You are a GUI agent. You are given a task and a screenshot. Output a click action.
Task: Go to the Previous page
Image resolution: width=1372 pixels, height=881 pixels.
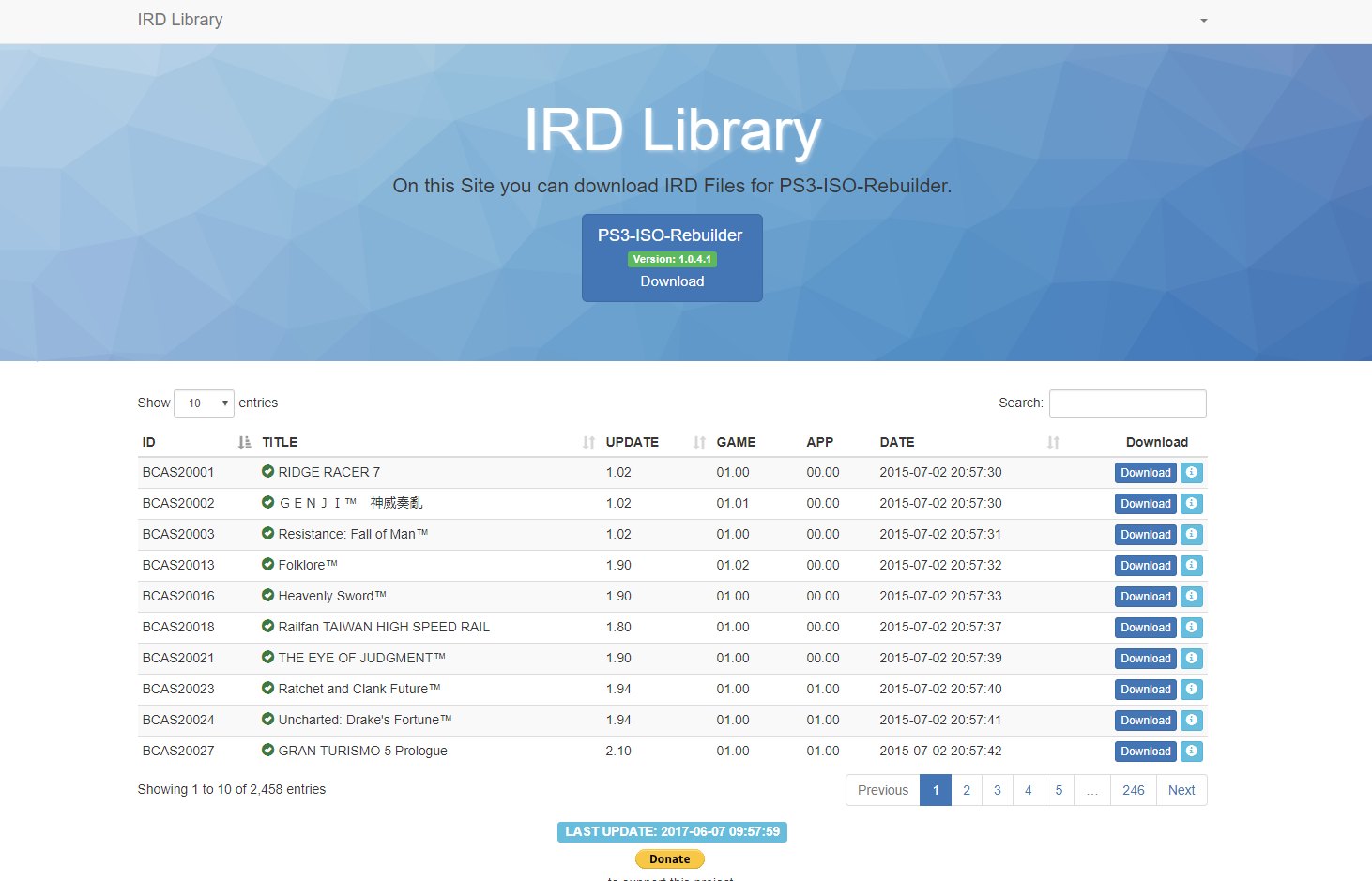click(883, 790)
